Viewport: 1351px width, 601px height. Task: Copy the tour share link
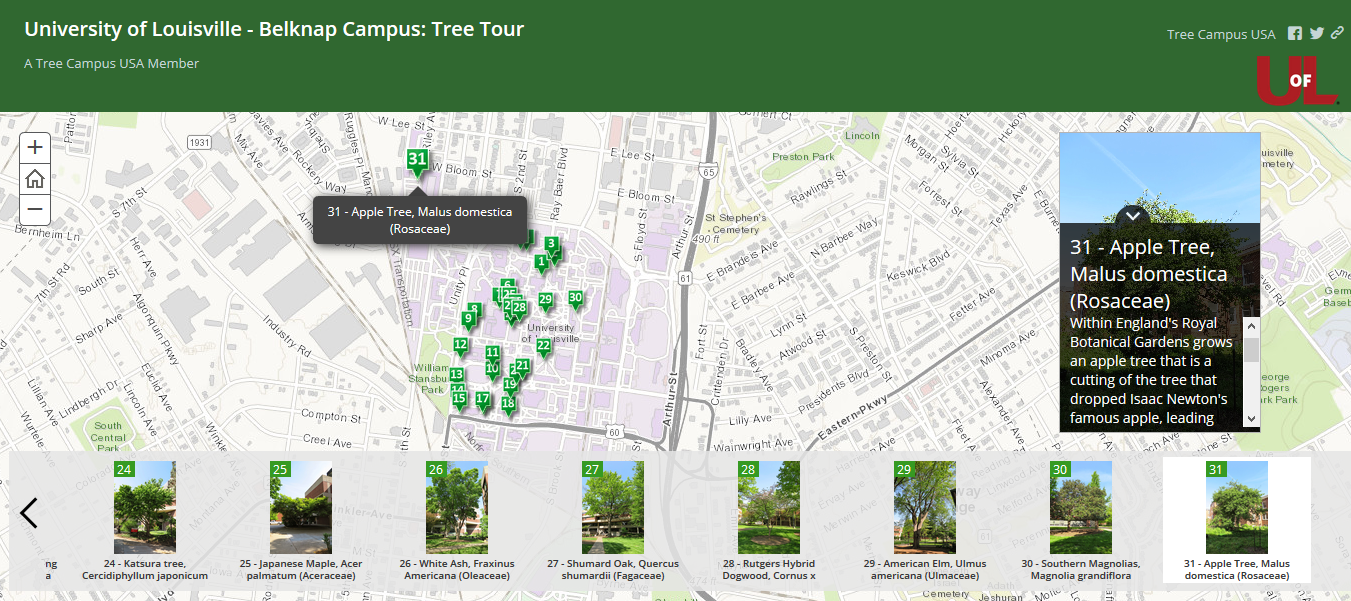coord(1337,34)
